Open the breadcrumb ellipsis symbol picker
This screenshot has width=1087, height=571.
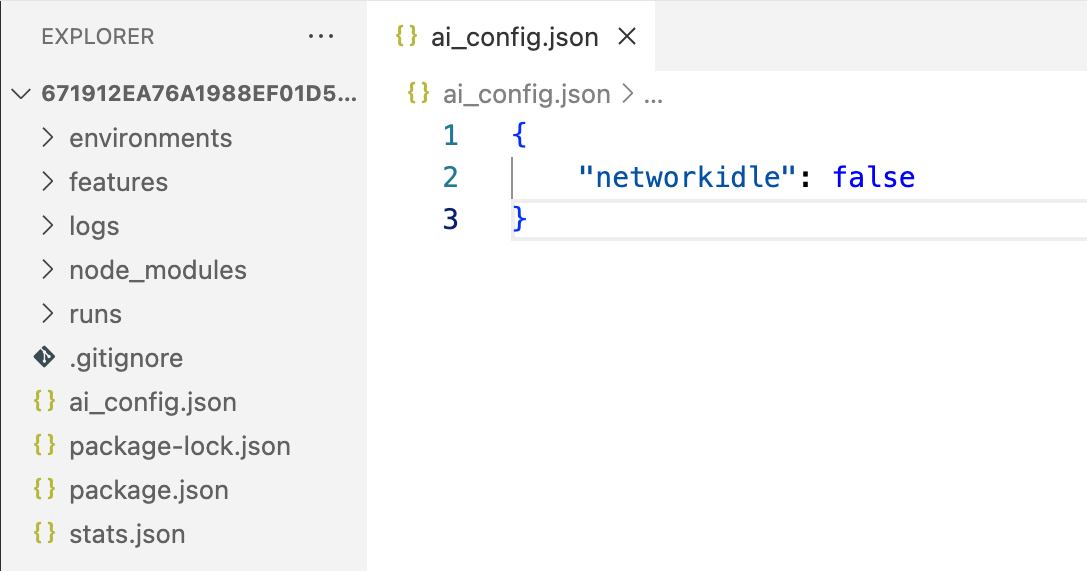[653, 96]
